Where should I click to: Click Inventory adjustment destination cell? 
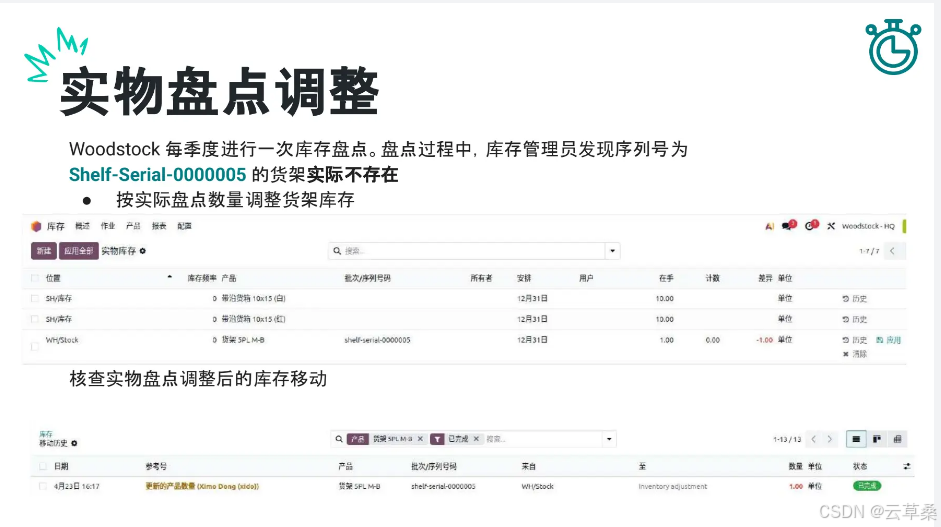pyautogui.click(x=673, y=486)
